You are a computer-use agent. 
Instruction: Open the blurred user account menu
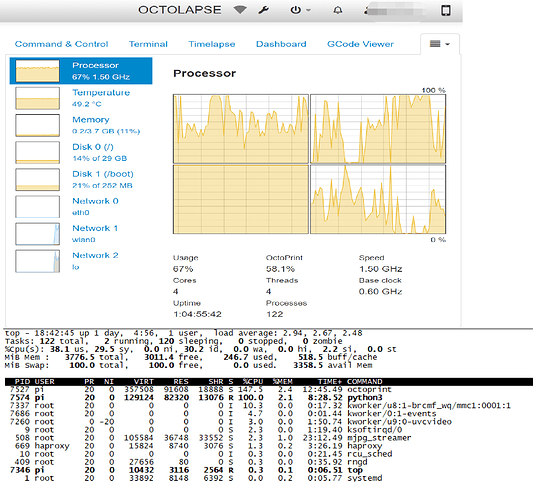pyautogui.click(x=394, y=10)
